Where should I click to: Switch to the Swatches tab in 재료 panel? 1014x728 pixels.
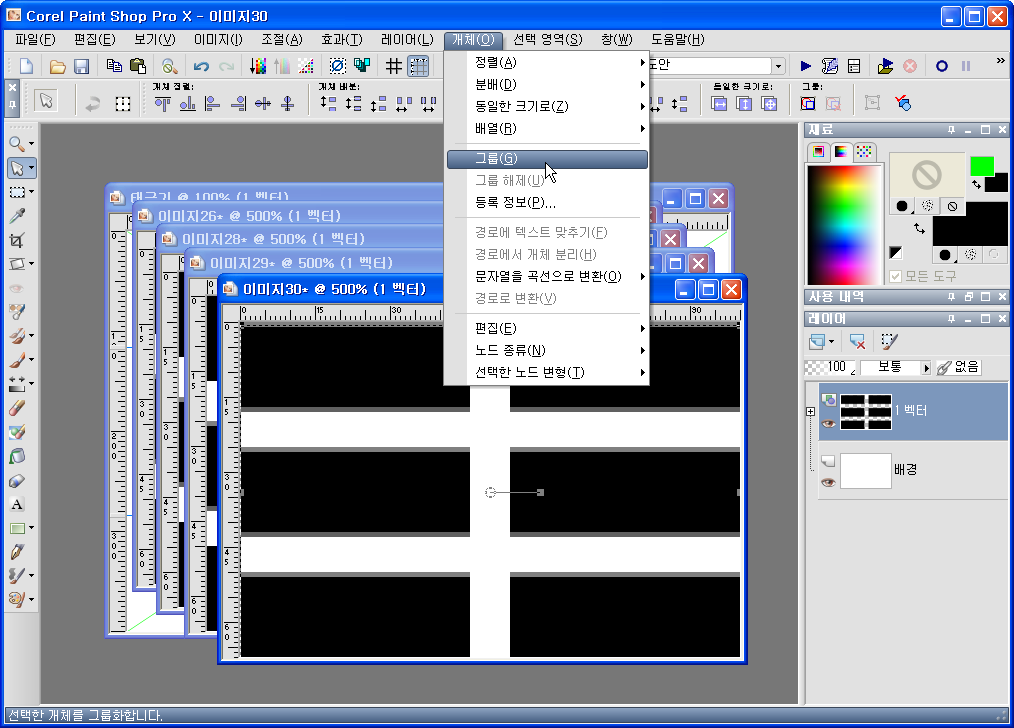click(x=864, y=152)
